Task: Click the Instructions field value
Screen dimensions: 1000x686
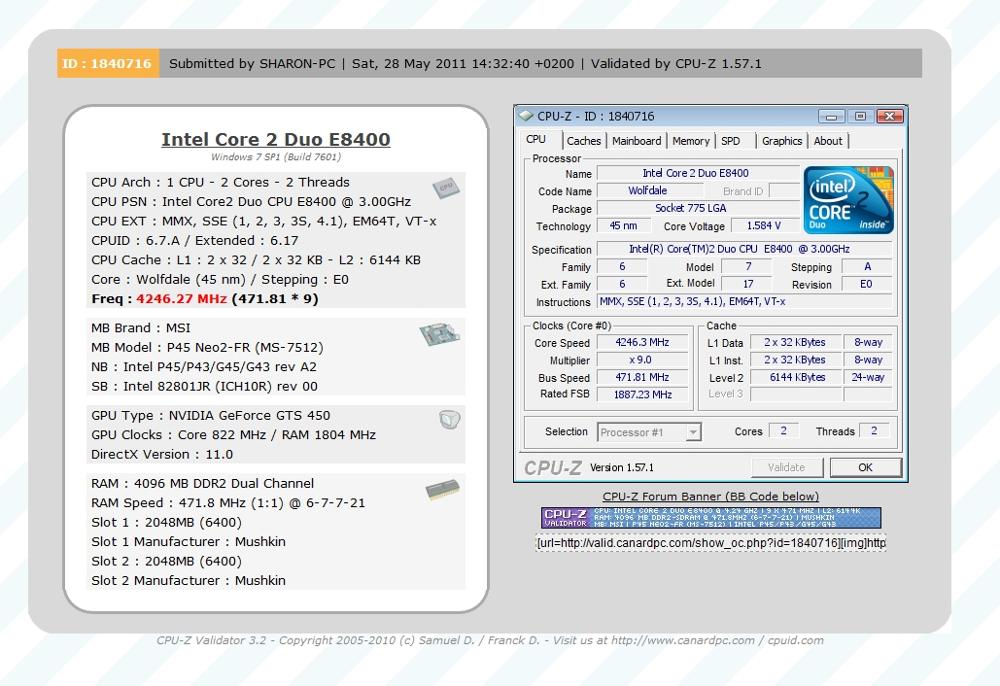Action: click(x=745, y=302)
